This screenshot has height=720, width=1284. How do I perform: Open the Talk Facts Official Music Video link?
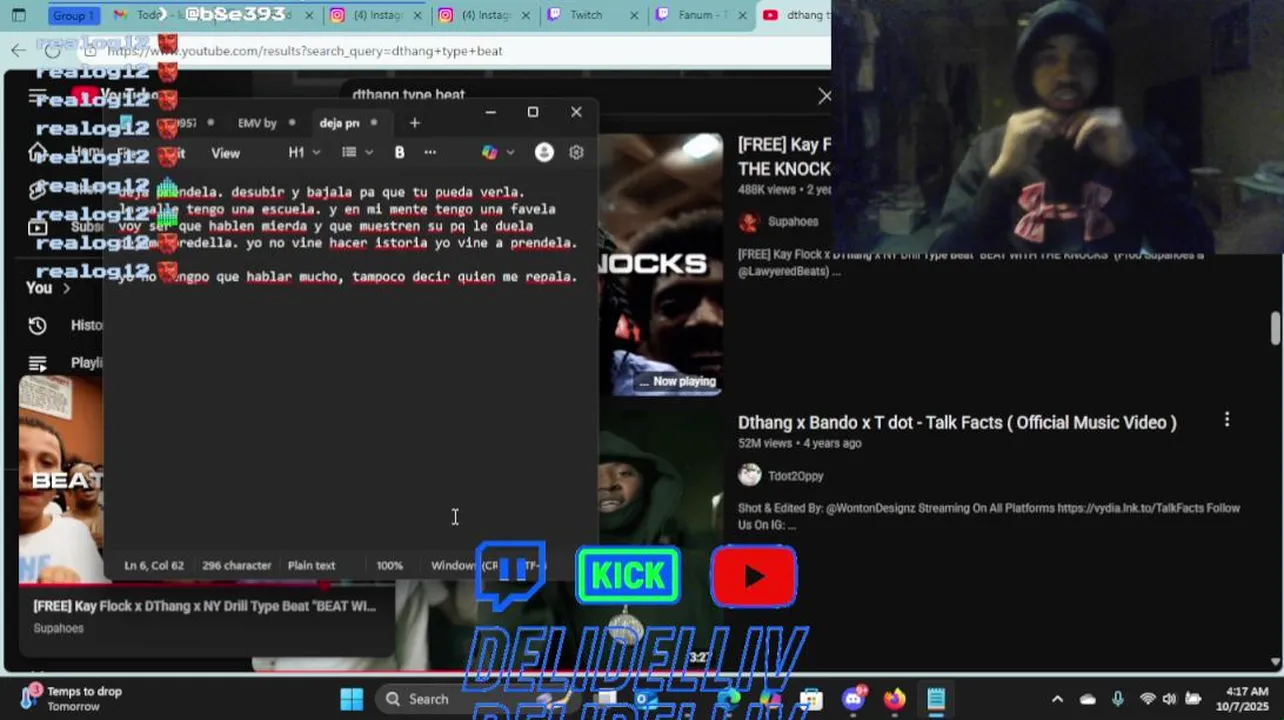point(957,422)
